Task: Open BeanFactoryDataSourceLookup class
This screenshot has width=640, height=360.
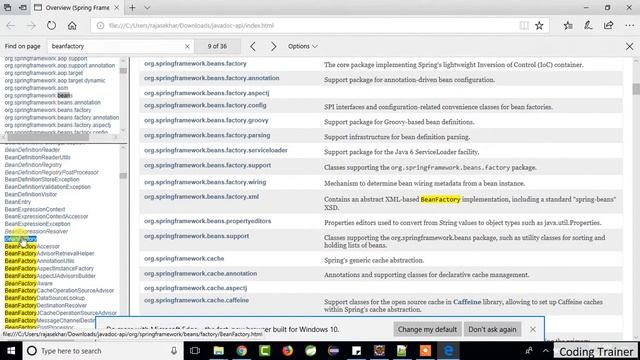Action: click(44, 298)
